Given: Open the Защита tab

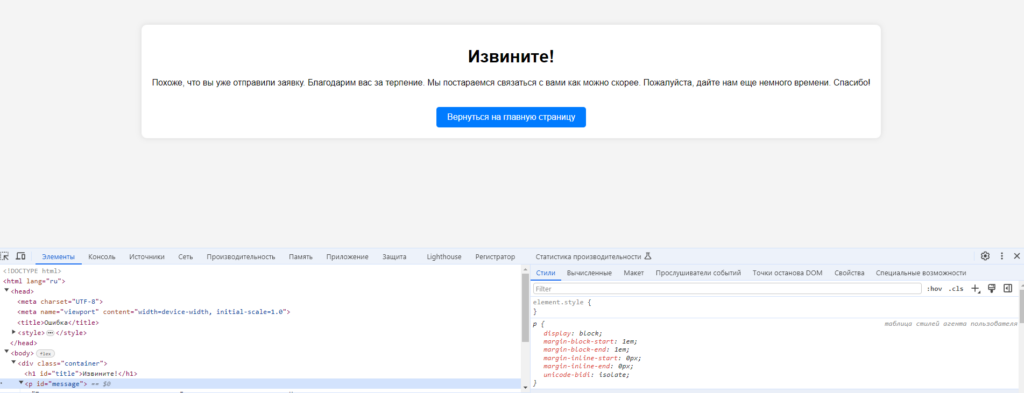Looking at the screenshot, I should click(x=394, y=257).
